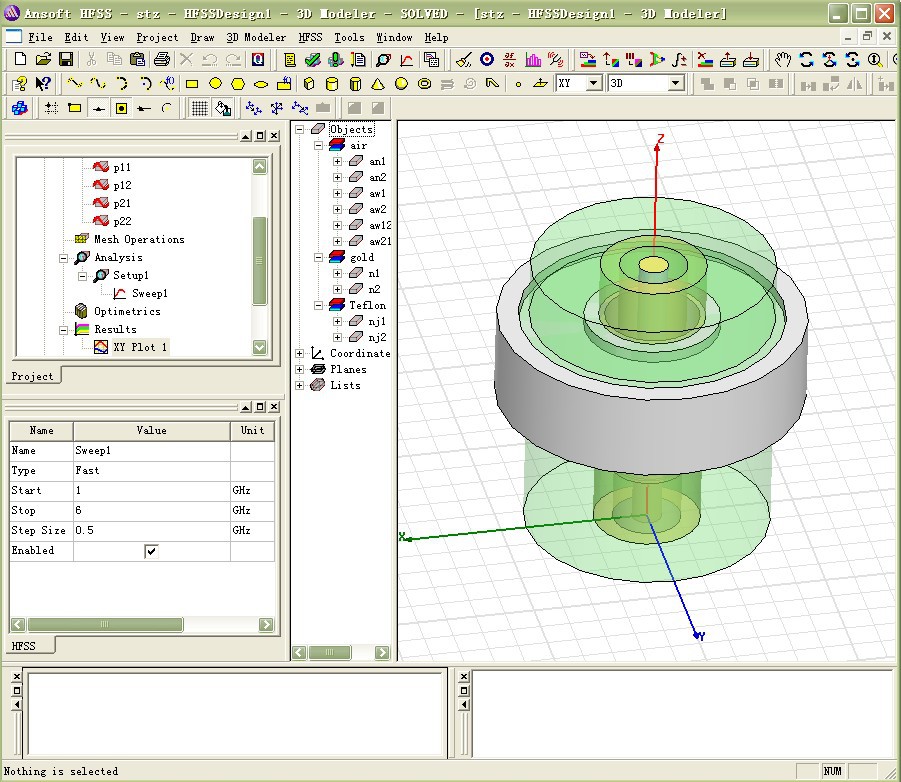This screenshot has height=782, width=901.
Task: Select the Draw Rectangle tool
Action: tap(192, 84)
